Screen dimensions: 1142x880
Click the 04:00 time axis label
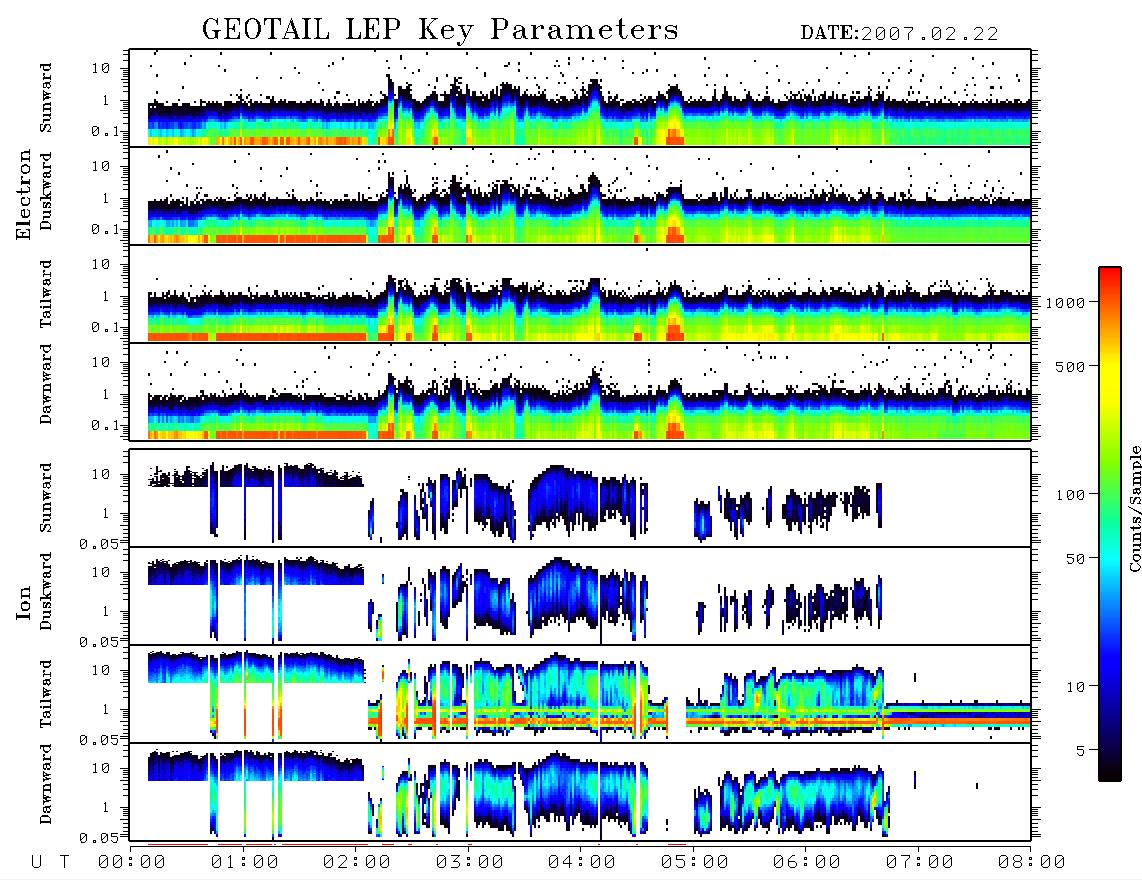582,862
